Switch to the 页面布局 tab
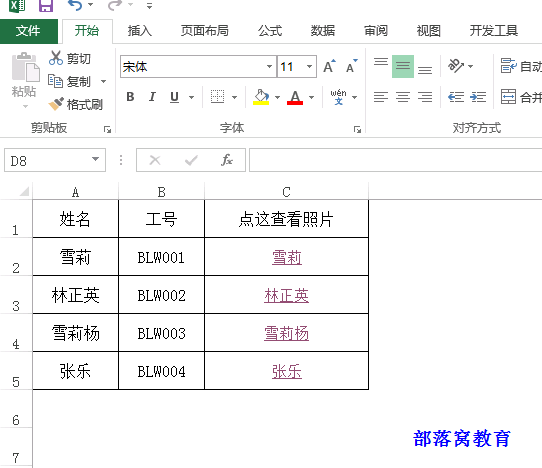The image size is (542, 468). click(x=205, y=31)
